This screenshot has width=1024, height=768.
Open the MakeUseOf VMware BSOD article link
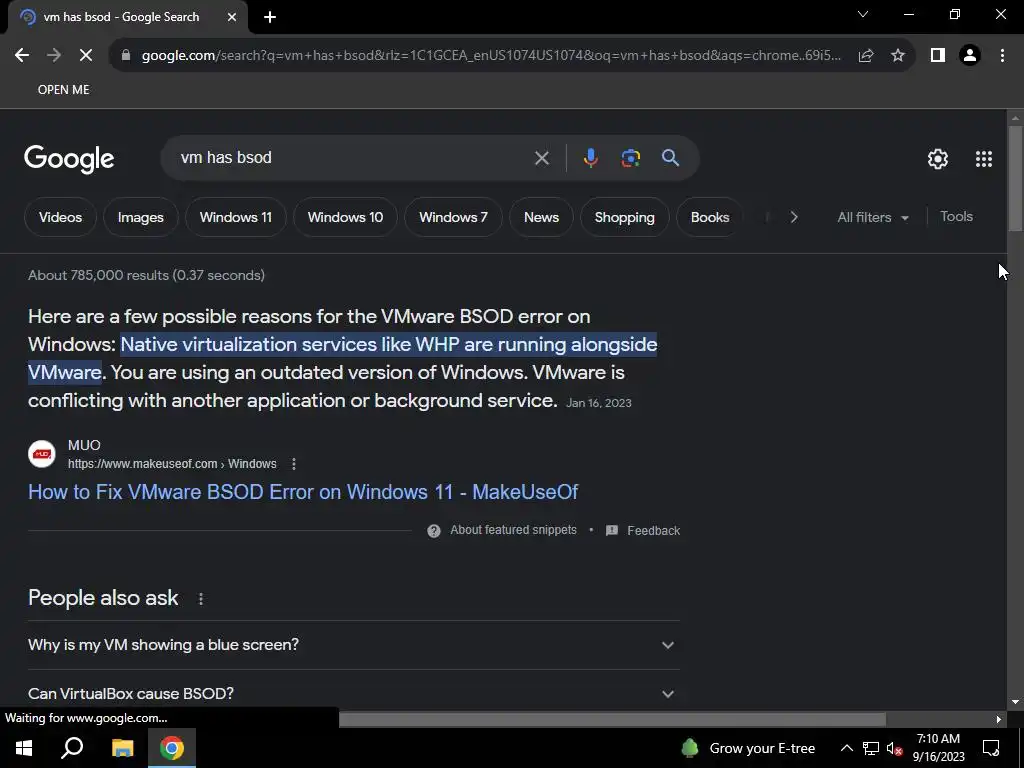pos(303,492)
